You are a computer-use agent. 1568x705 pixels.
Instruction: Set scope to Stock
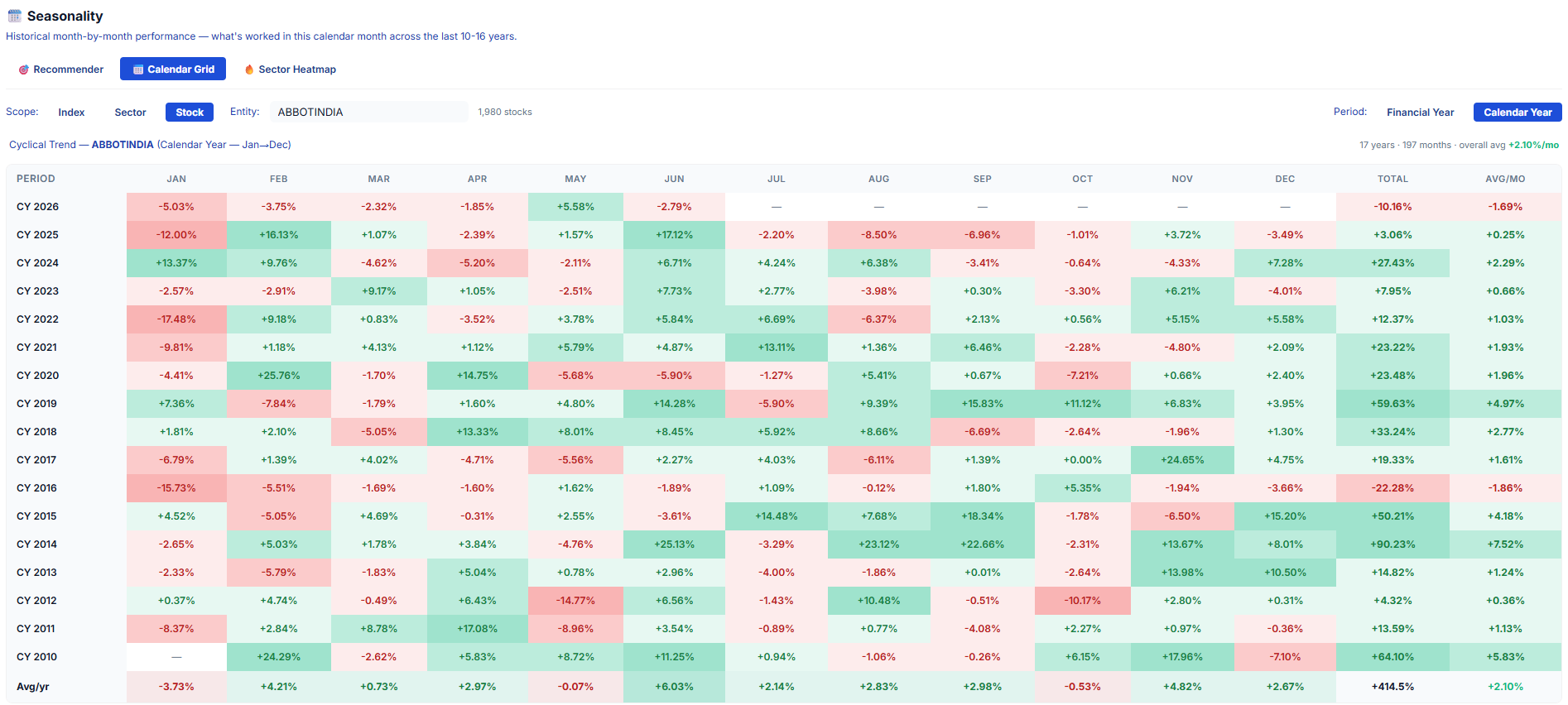190,113
